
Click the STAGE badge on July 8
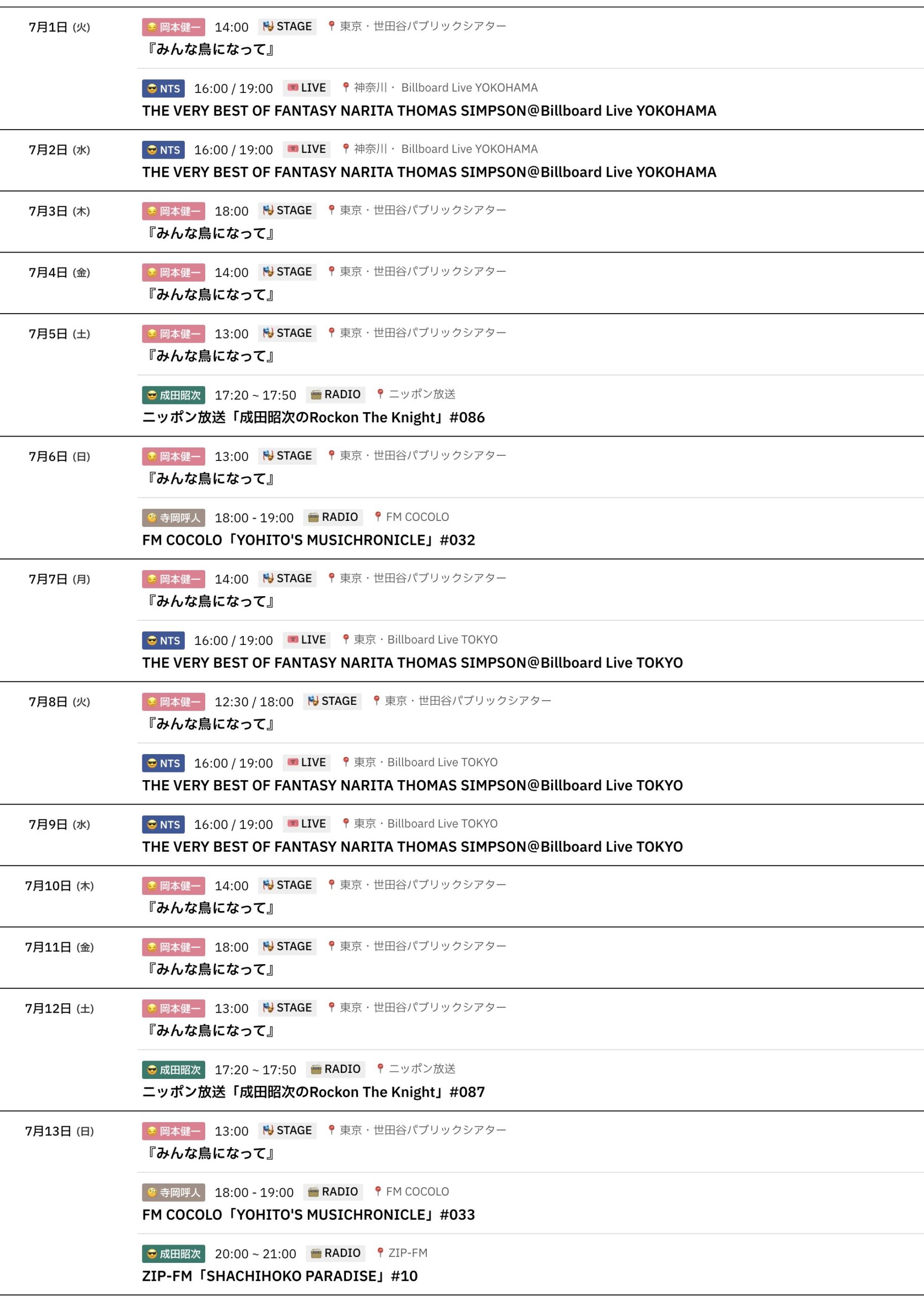[333, 701]
